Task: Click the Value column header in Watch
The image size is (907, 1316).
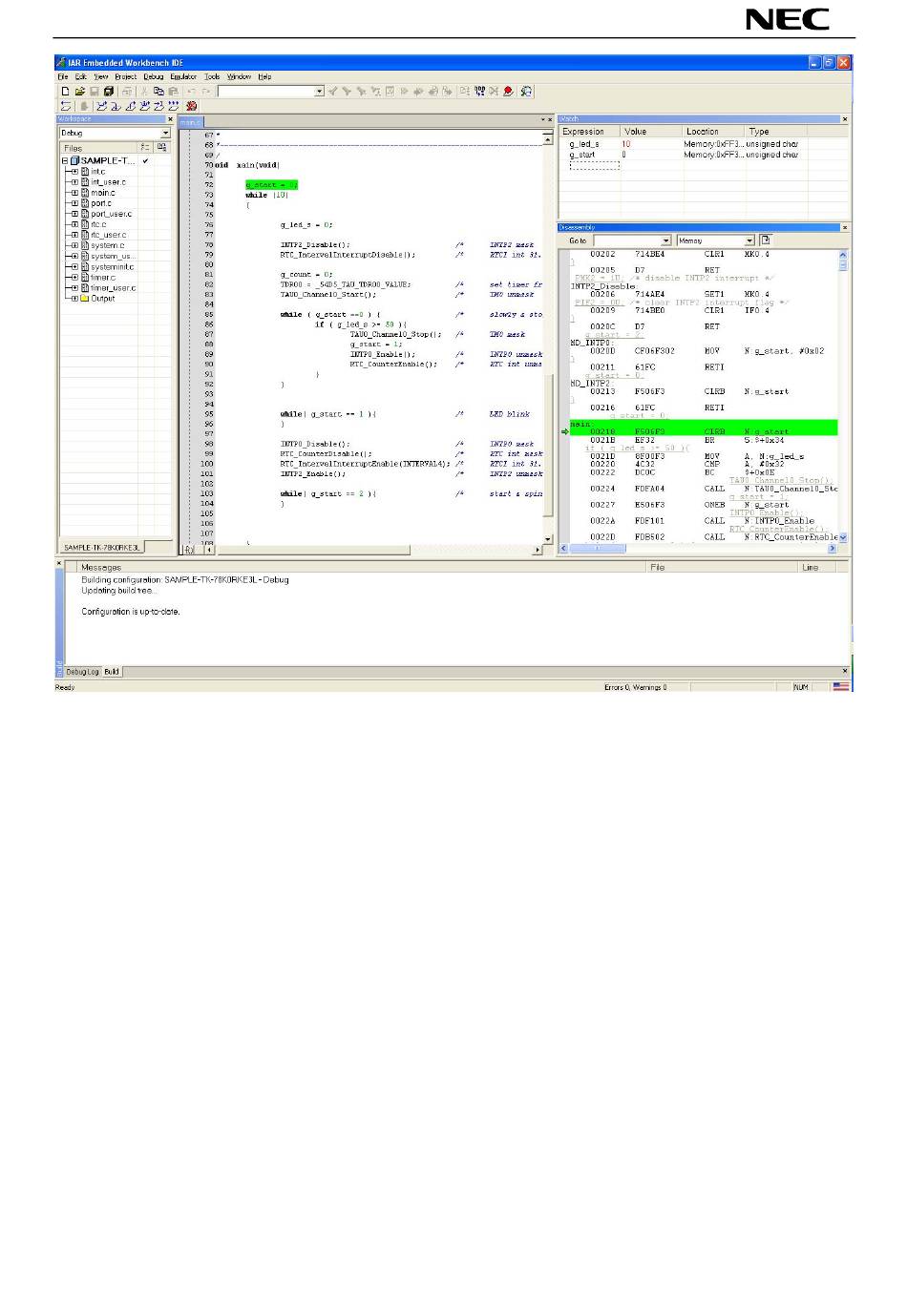Action: coord(652,132)
